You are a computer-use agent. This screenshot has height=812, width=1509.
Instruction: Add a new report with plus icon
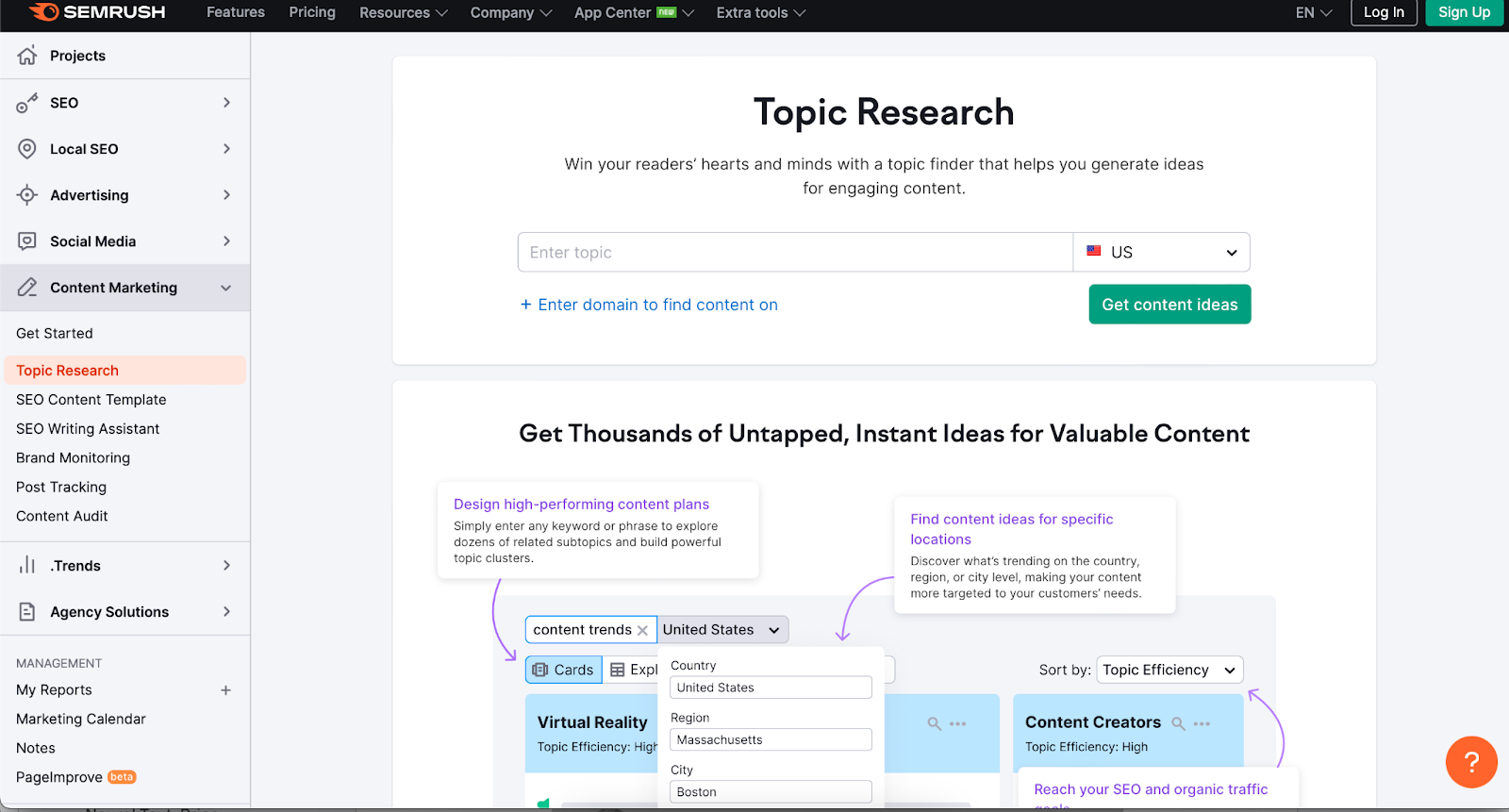(225, 690)
